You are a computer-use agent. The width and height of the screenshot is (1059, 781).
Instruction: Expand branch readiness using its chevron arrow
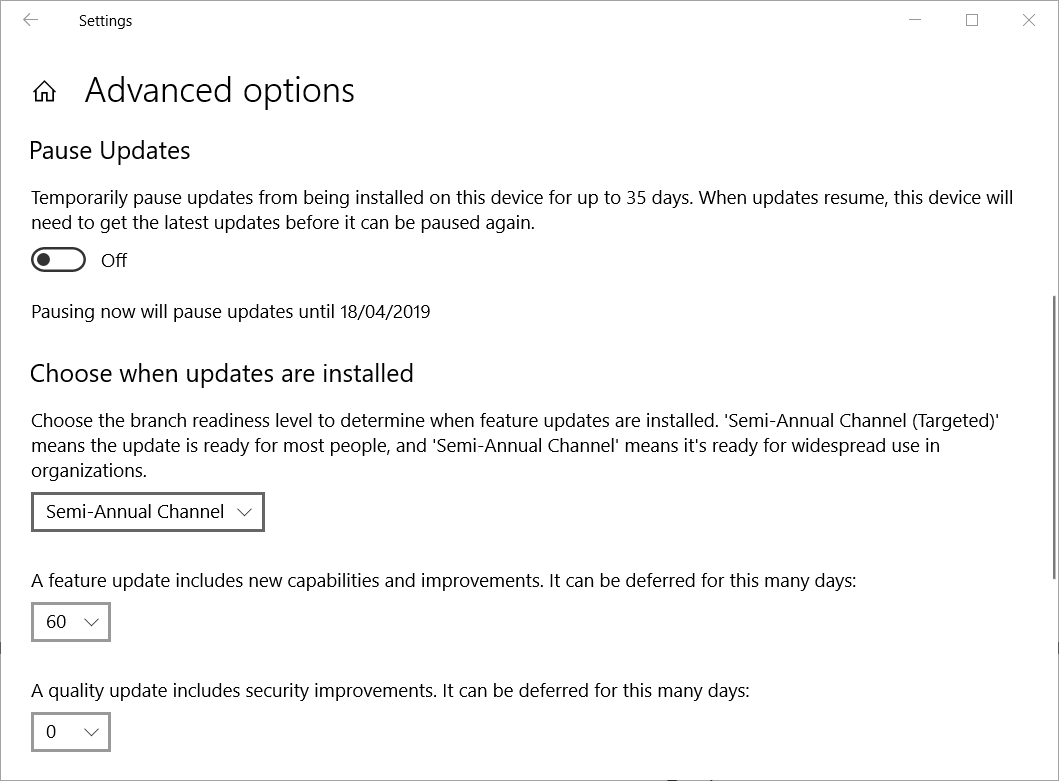[244, 513]
